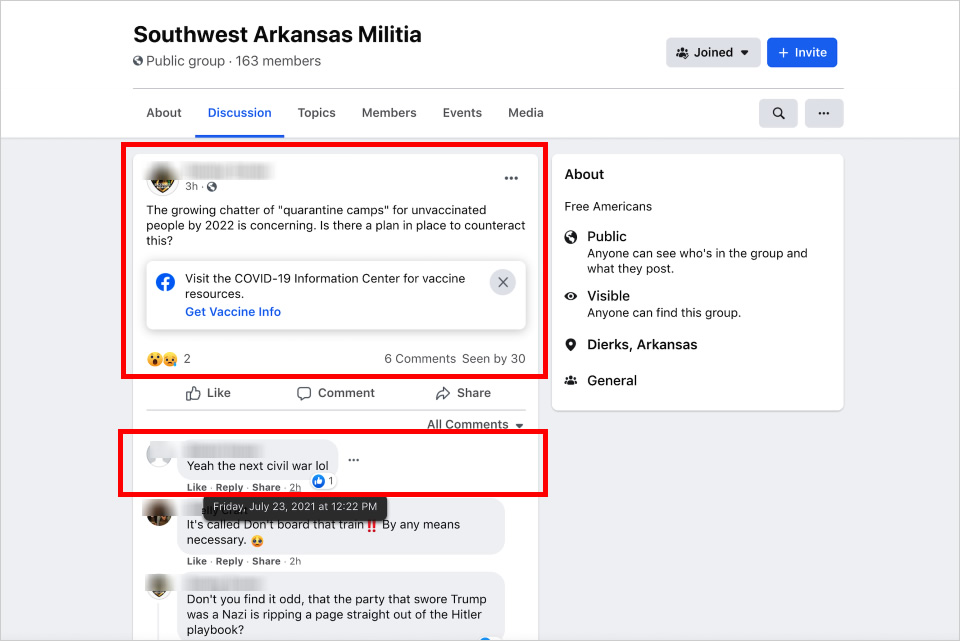Viewport: 960px width, 641px height.
Task: View the post's emoji reactions count
Action: tap(169, 359)
